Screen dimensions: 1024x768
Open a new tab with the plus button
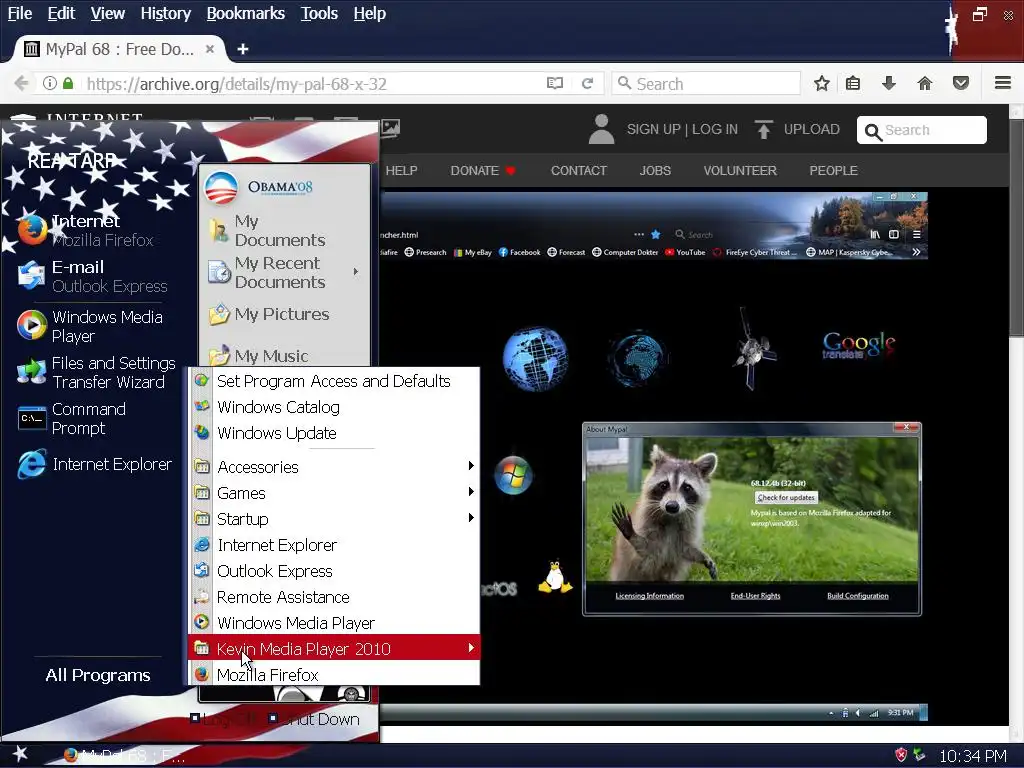pos(242,49)
